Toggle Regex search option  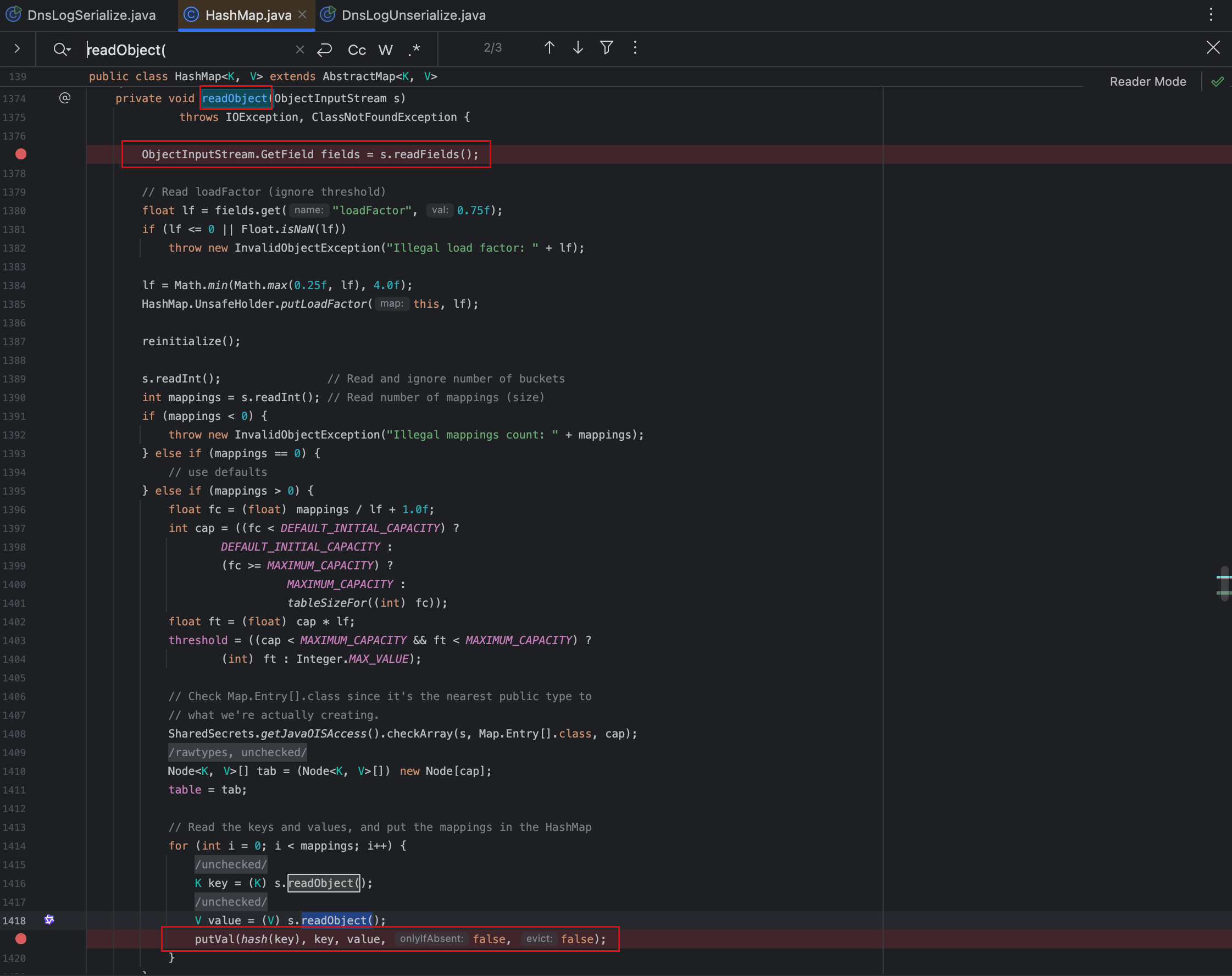click(414, 49)
